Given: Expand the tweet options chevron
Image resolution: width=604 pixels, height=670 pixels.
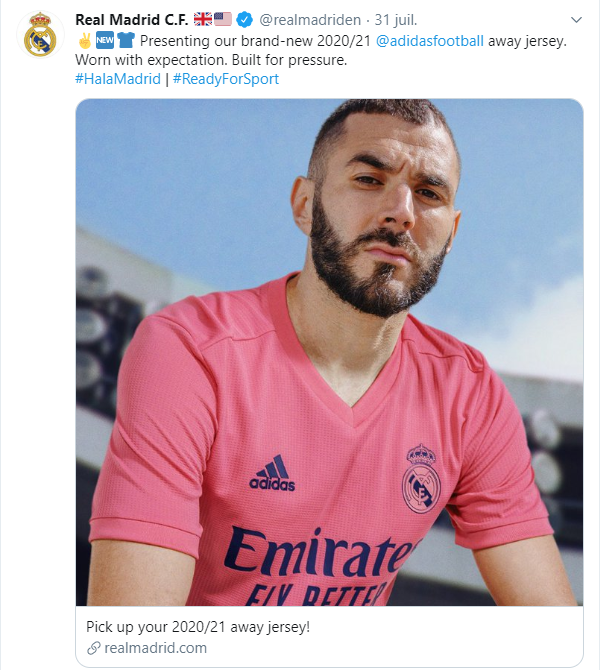Looking at the screenshot, I should 576,20.
